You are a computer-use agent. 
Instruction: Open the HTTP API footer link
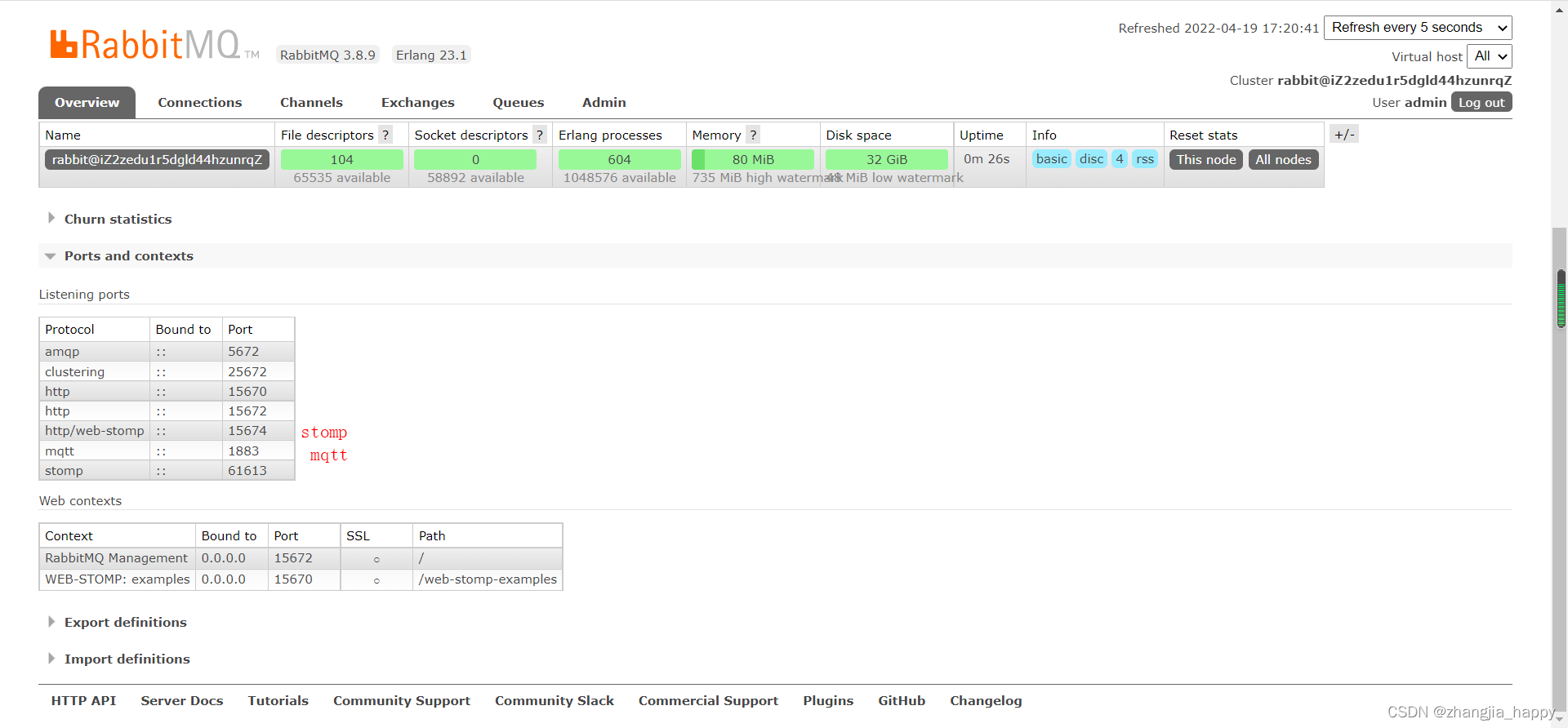(x=83, y=700)
